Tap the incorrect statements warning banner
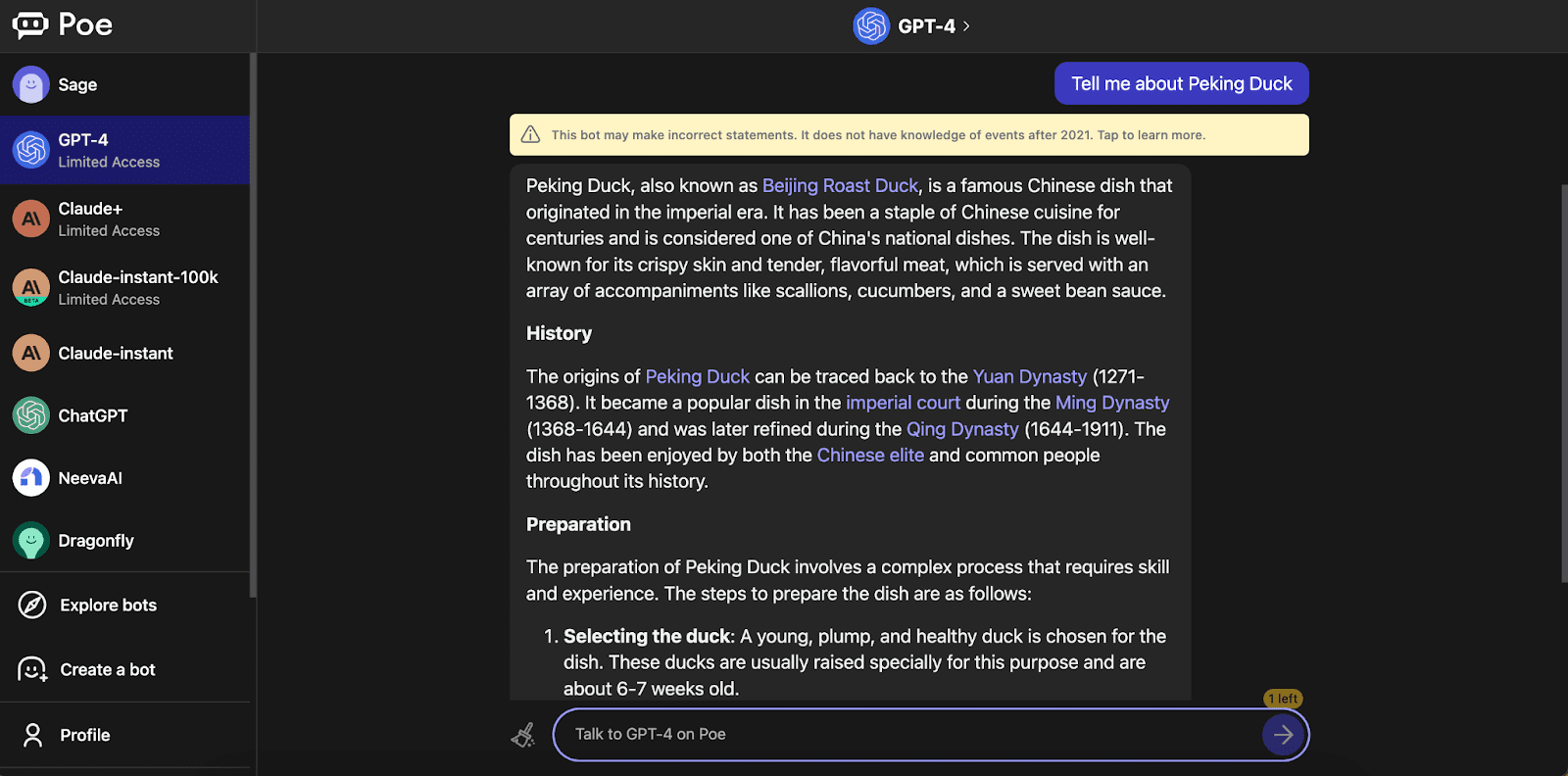 tap(908, 135)
